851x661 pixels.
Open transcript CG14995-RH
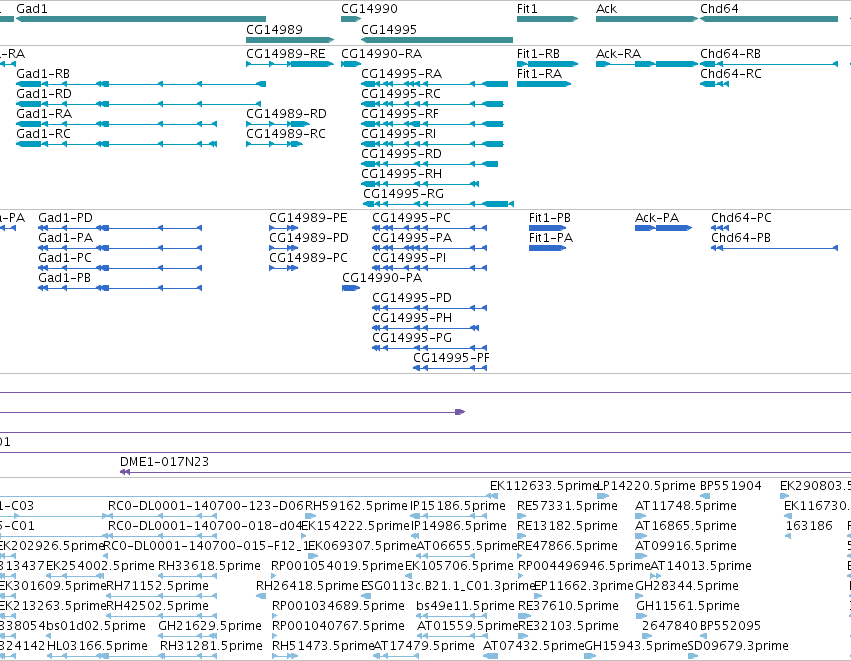(401, 174)
